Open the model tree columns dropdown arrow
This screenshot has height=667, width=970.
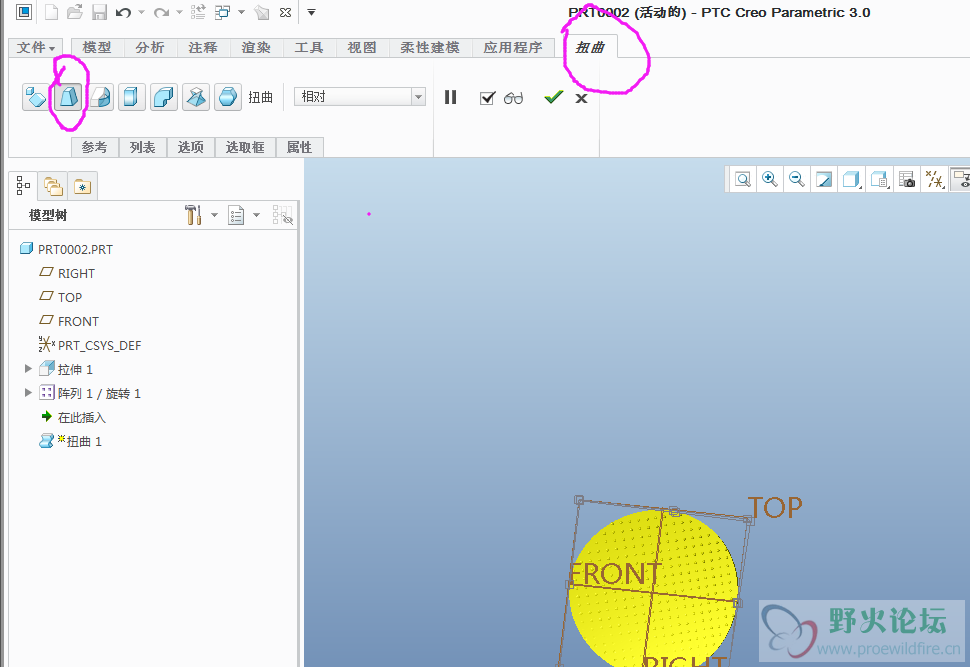pyautogui.click(x=256, y=215)
